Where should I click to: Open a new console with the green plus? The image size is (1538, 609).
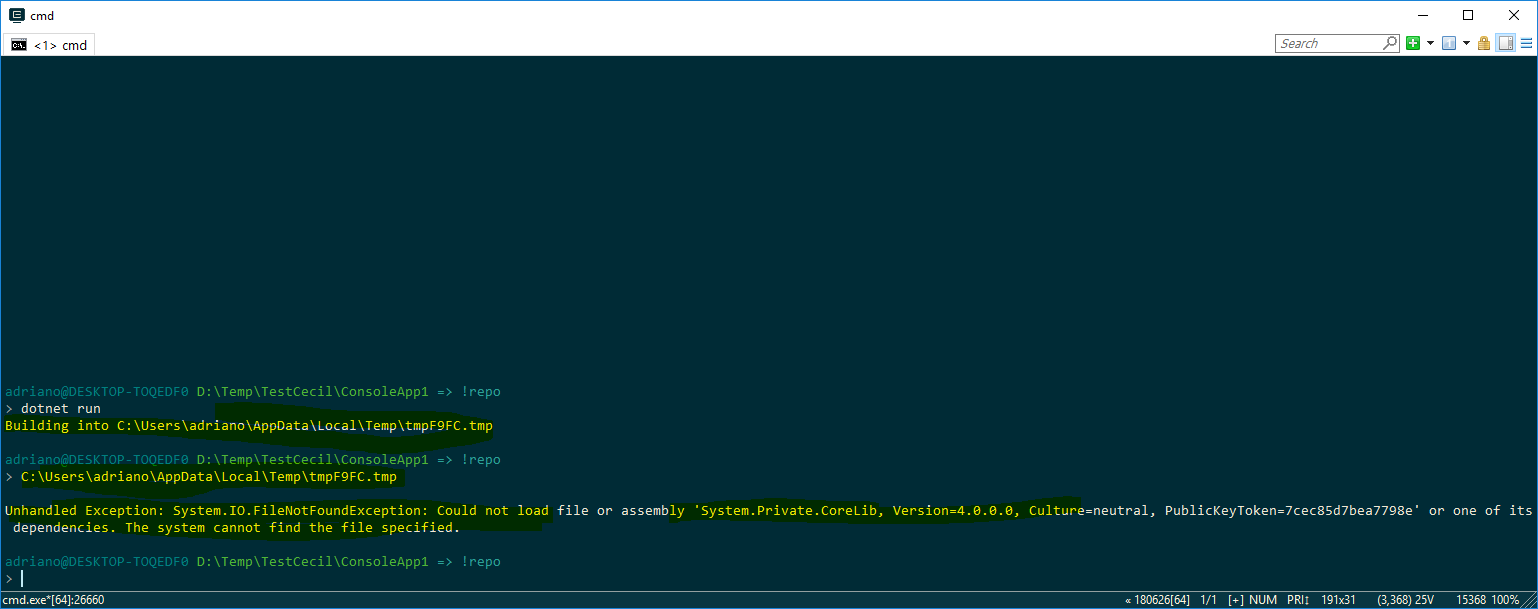(1412, 43)
